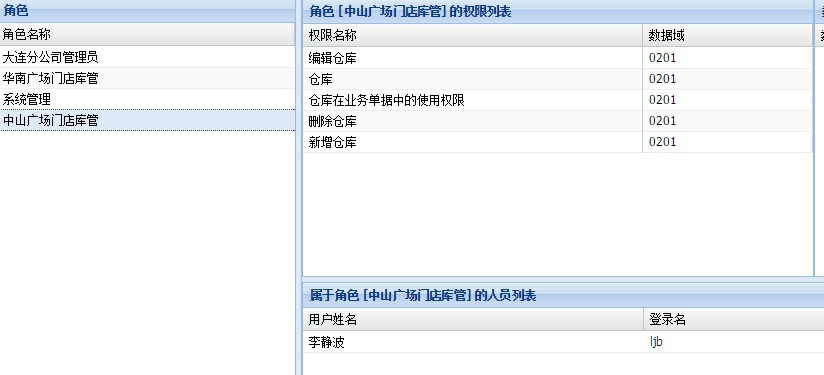The image size is (824, 375).
Task: Select the 删除仓库 permission row
Action: (558, 121)
